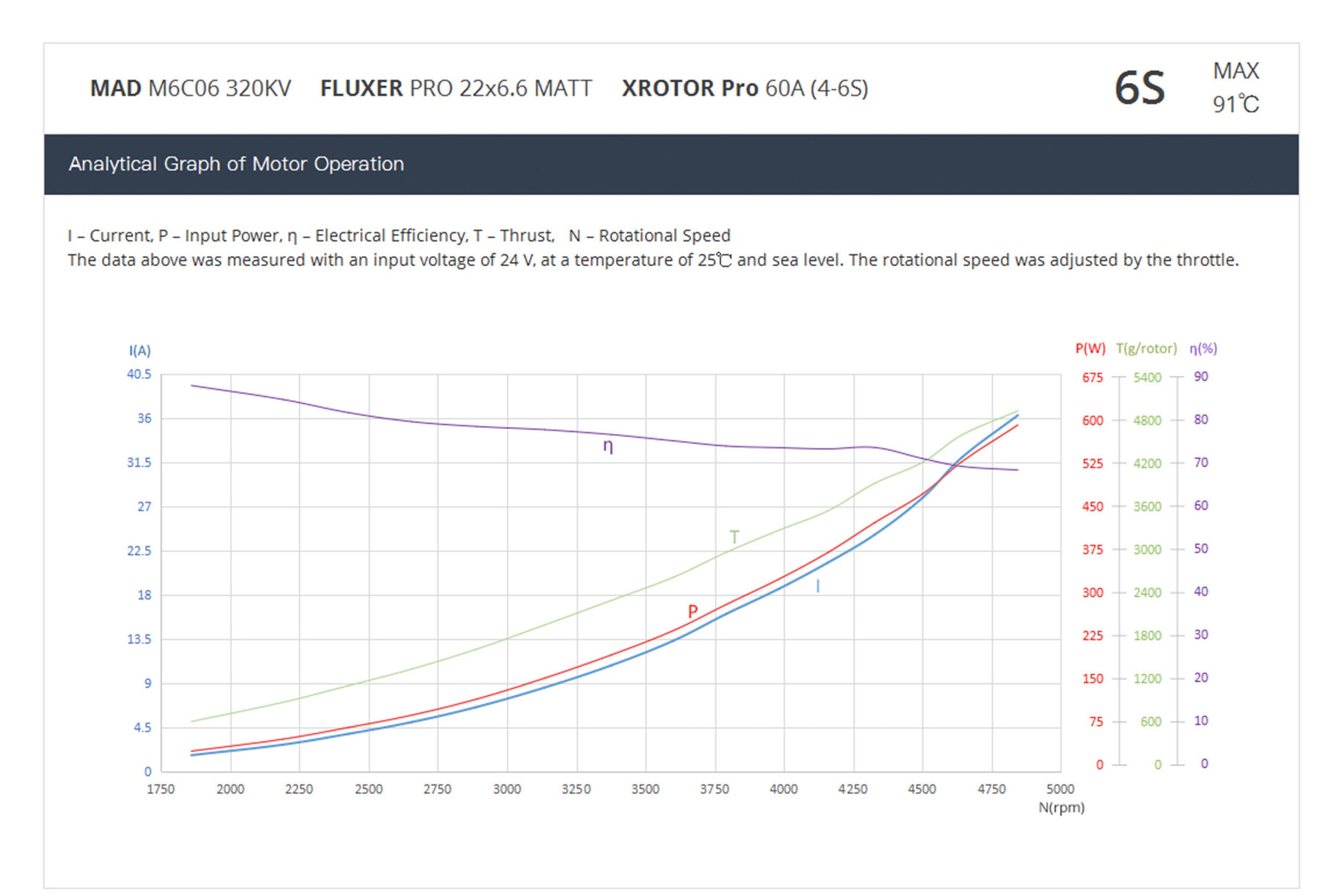1342x896 pixels.
Task: Click the purple η curve label
Action: pyautogui.click(x=607, y=446)
